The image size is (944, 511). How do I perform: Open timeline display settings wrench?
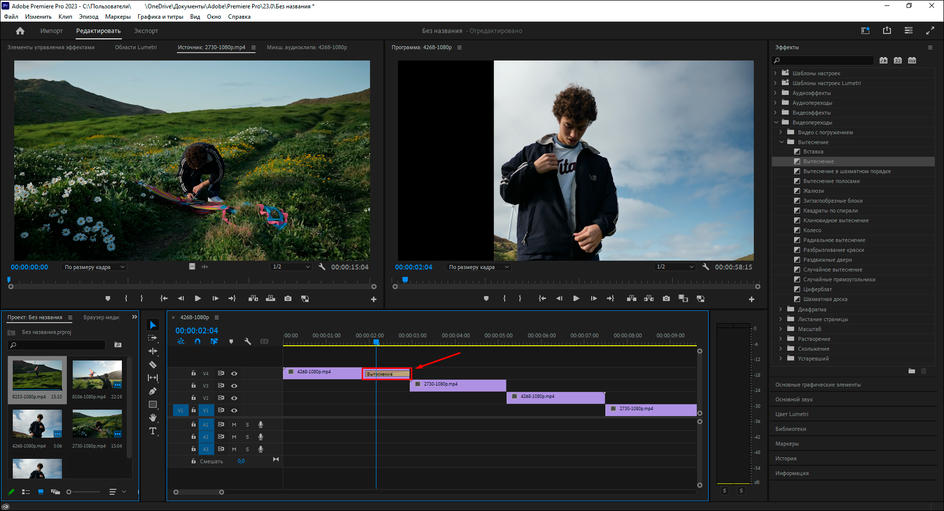[x=247, y=341]
